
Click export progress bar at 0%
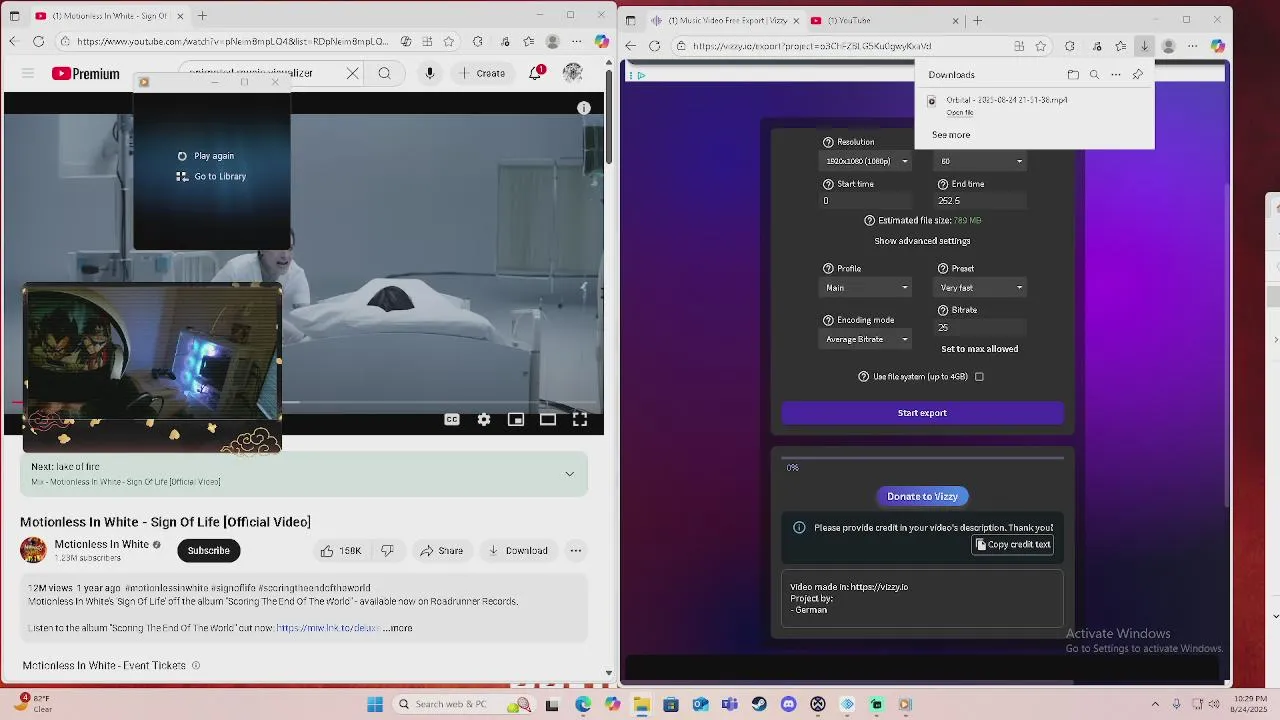(x=922, y=458)
